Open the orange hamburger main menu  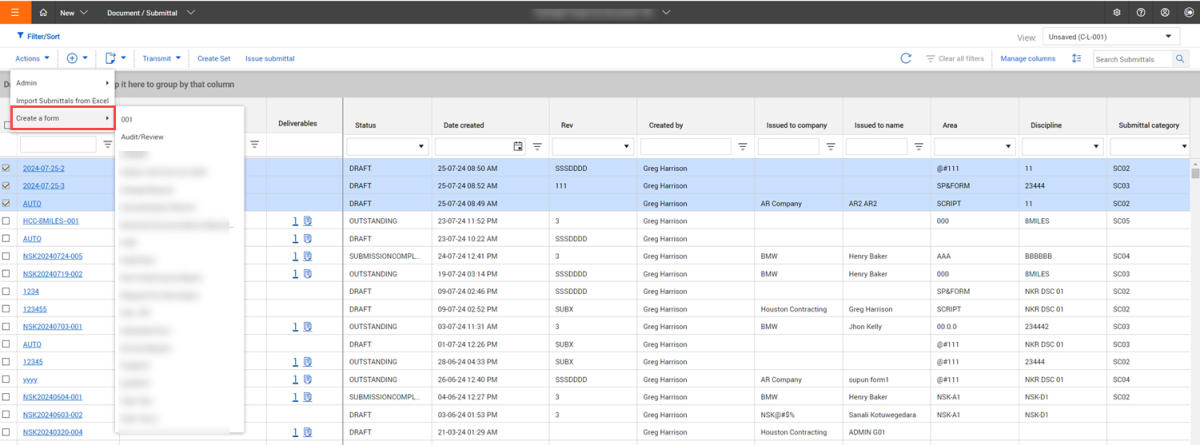tap(14, 12)
